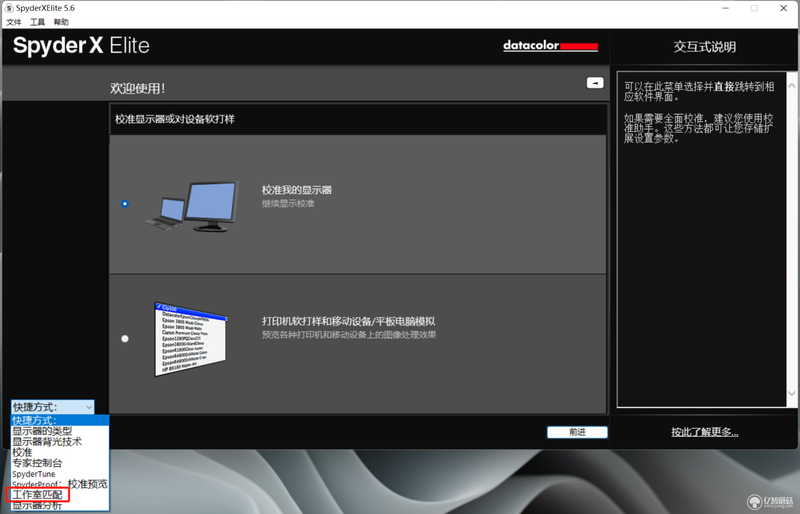
Task: Close the SpyderXElite window
Action: click(784, 8)
